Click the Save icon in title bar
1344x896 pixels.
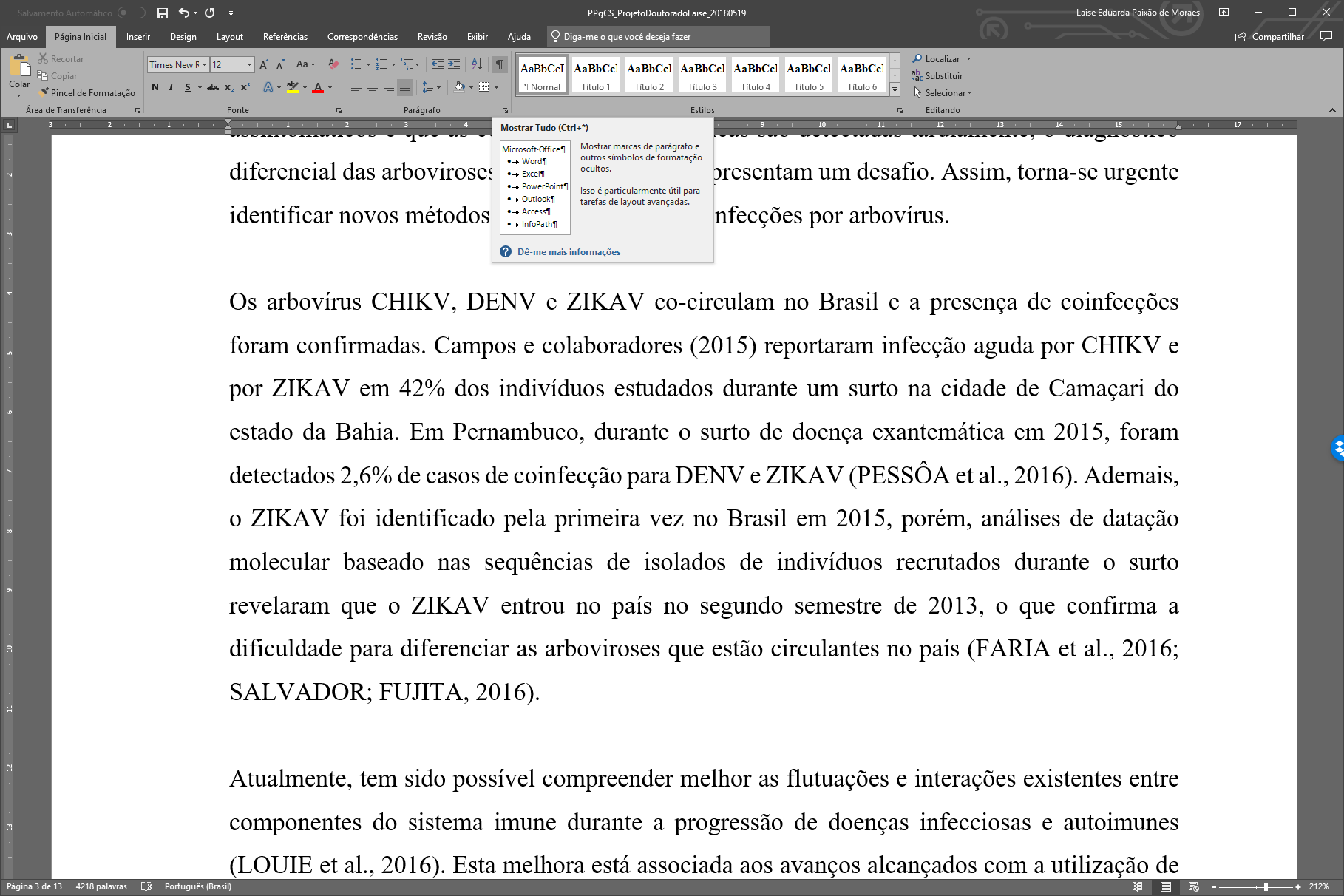pos(163,13)
